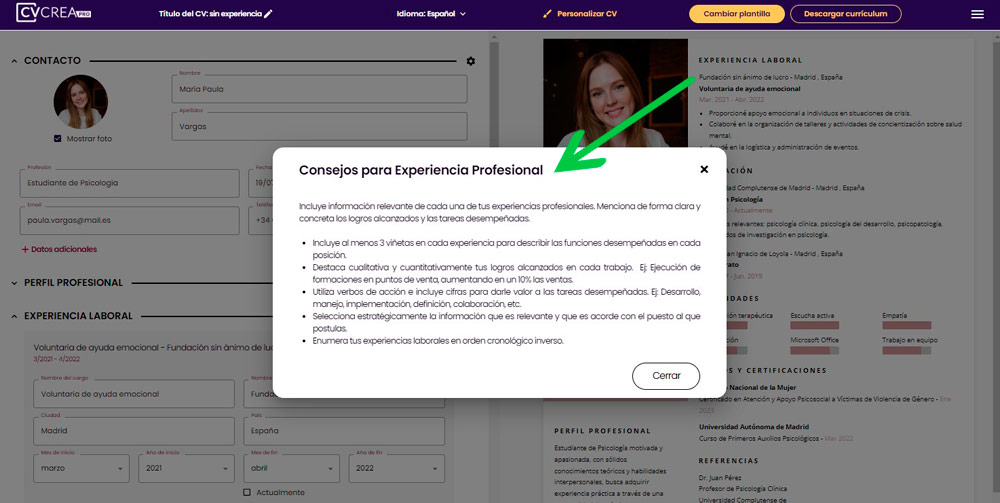Click the profile photo thumbnail in Contacto
The image size is (1000, 503).
tap(80, 102)
